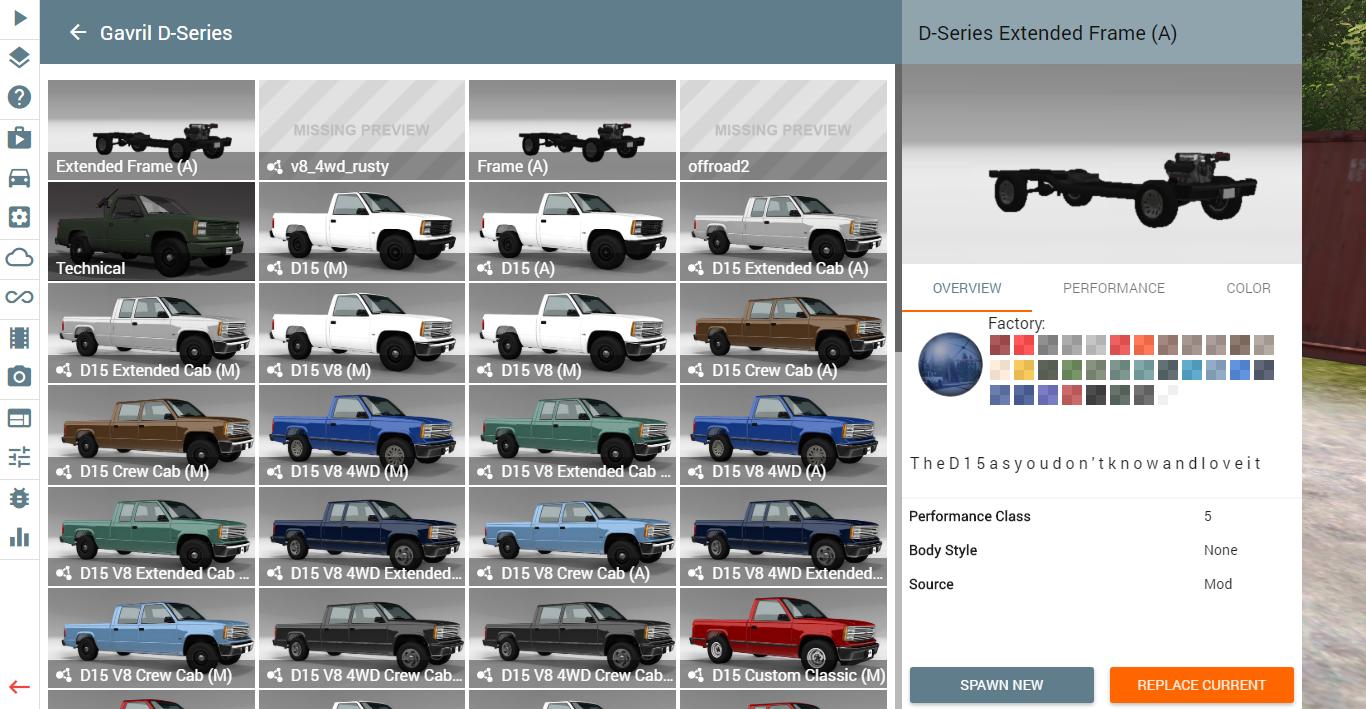Pick the purple factory color swatch
The height and width of the screenshot is (709, 1366).
(x=1048, y=395)
